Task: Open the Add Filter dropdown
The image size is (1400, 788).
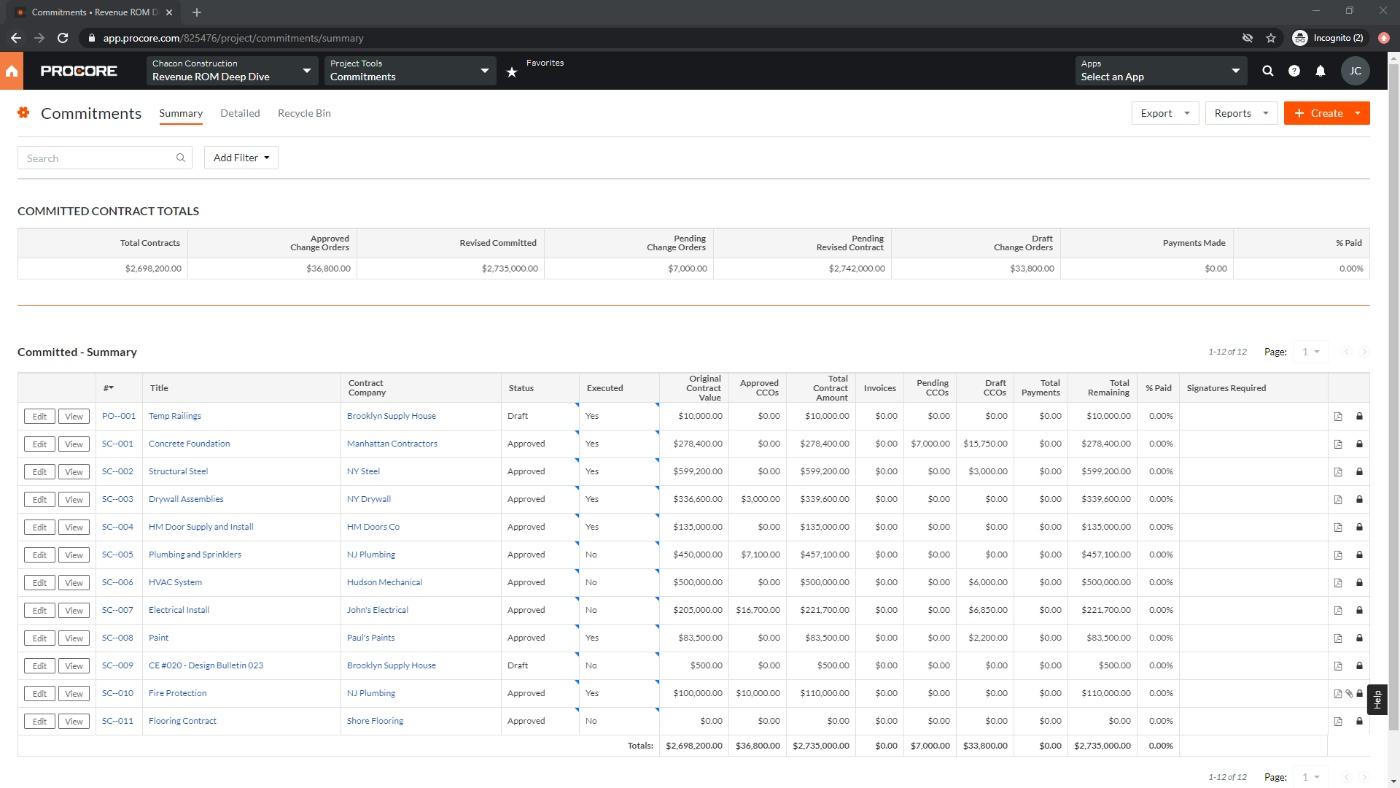Action: click(240, 157)
